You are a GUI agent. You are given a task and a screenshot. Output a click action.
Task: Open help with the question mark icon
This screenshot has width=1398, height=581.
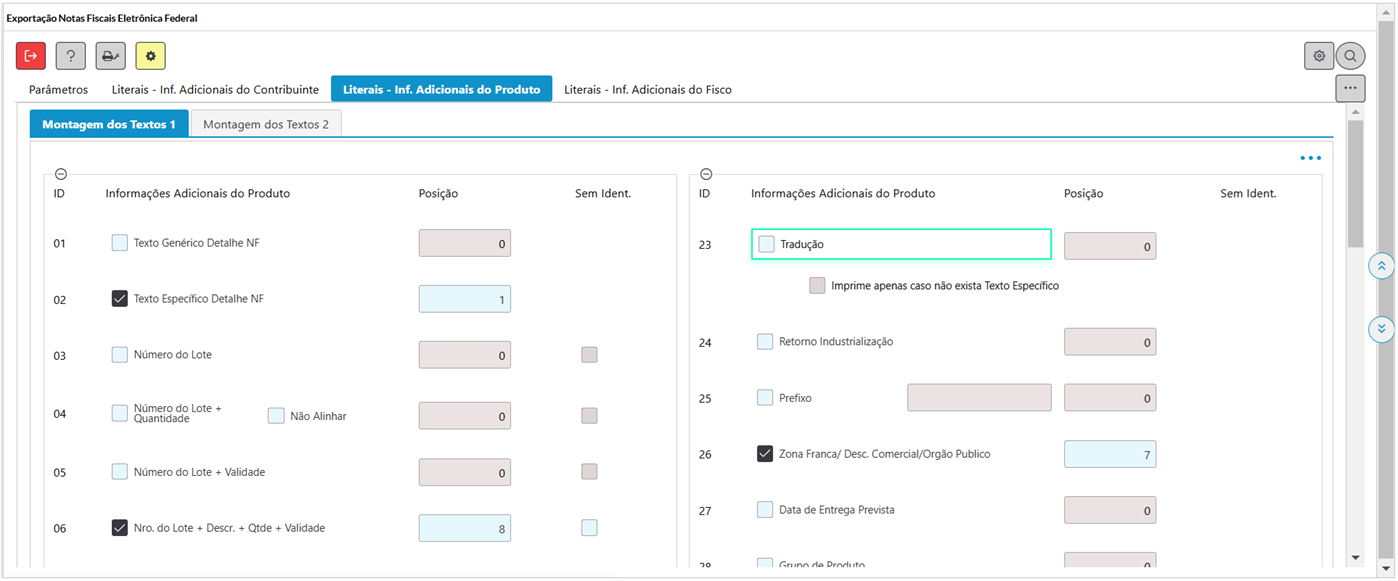pyautogui.click(x=70, y=56)
